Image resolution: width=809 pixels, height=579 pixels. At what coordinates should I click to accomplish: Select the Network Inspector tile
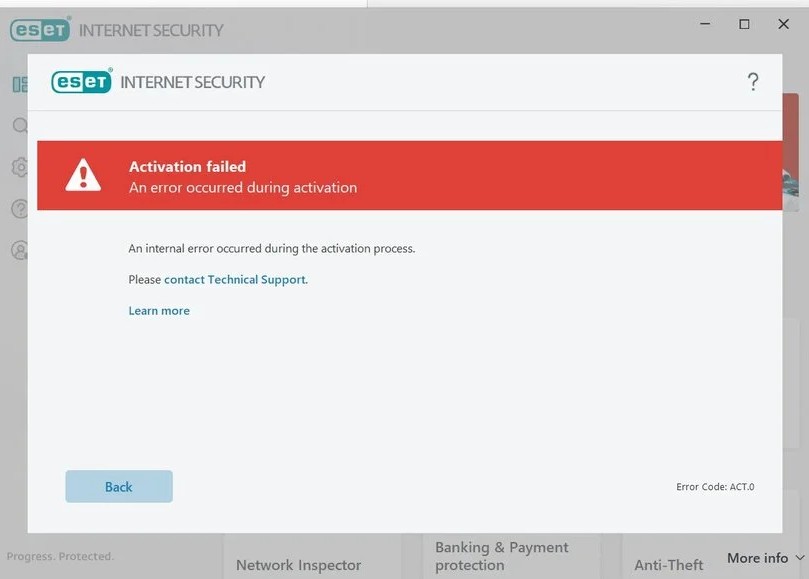pyautogui.click(x=313, y=556)
